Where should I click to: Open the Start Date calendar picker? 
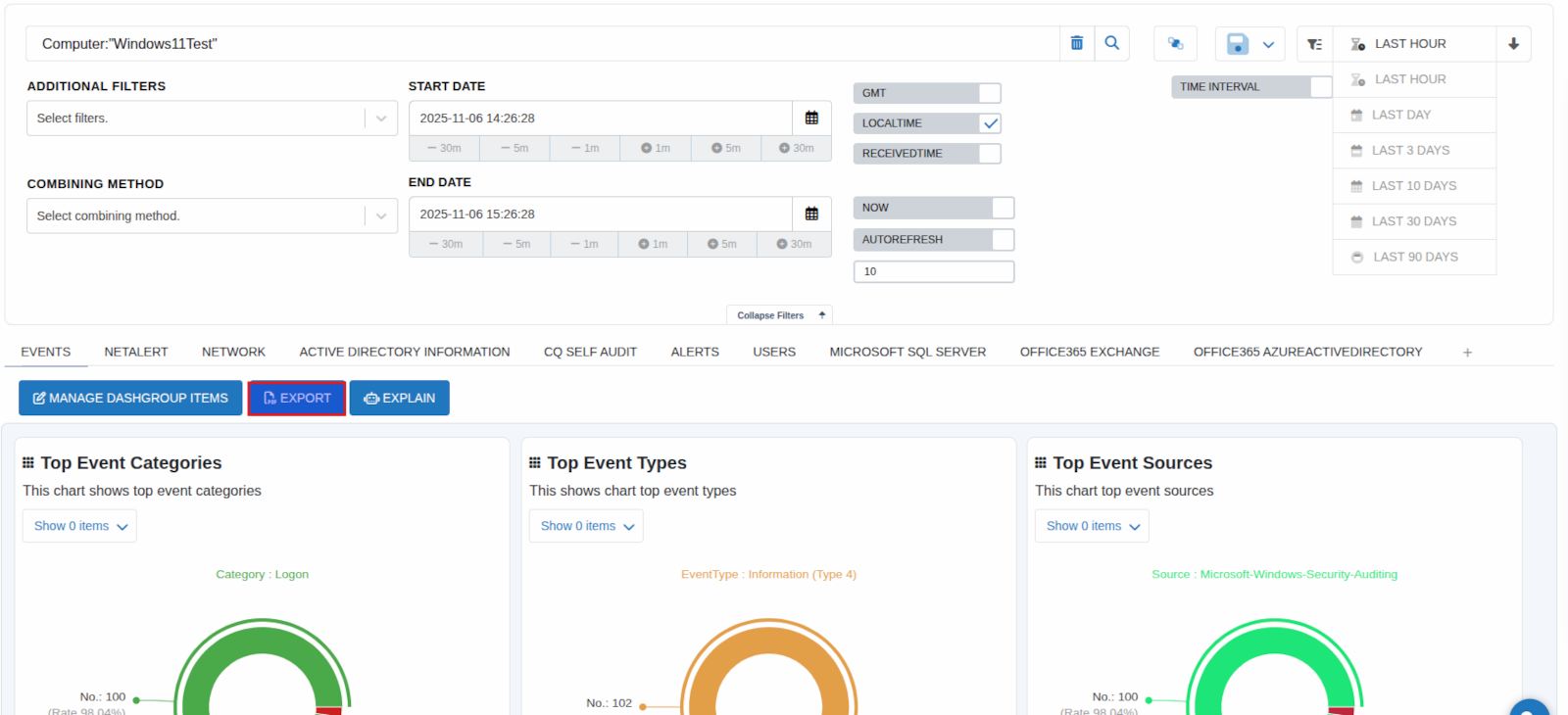tap(811, 118)
